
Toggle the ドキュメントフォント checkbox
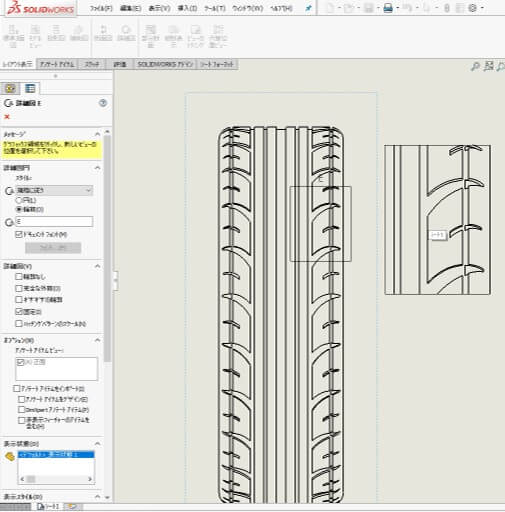pyautogui.click(x=19, y=234)
